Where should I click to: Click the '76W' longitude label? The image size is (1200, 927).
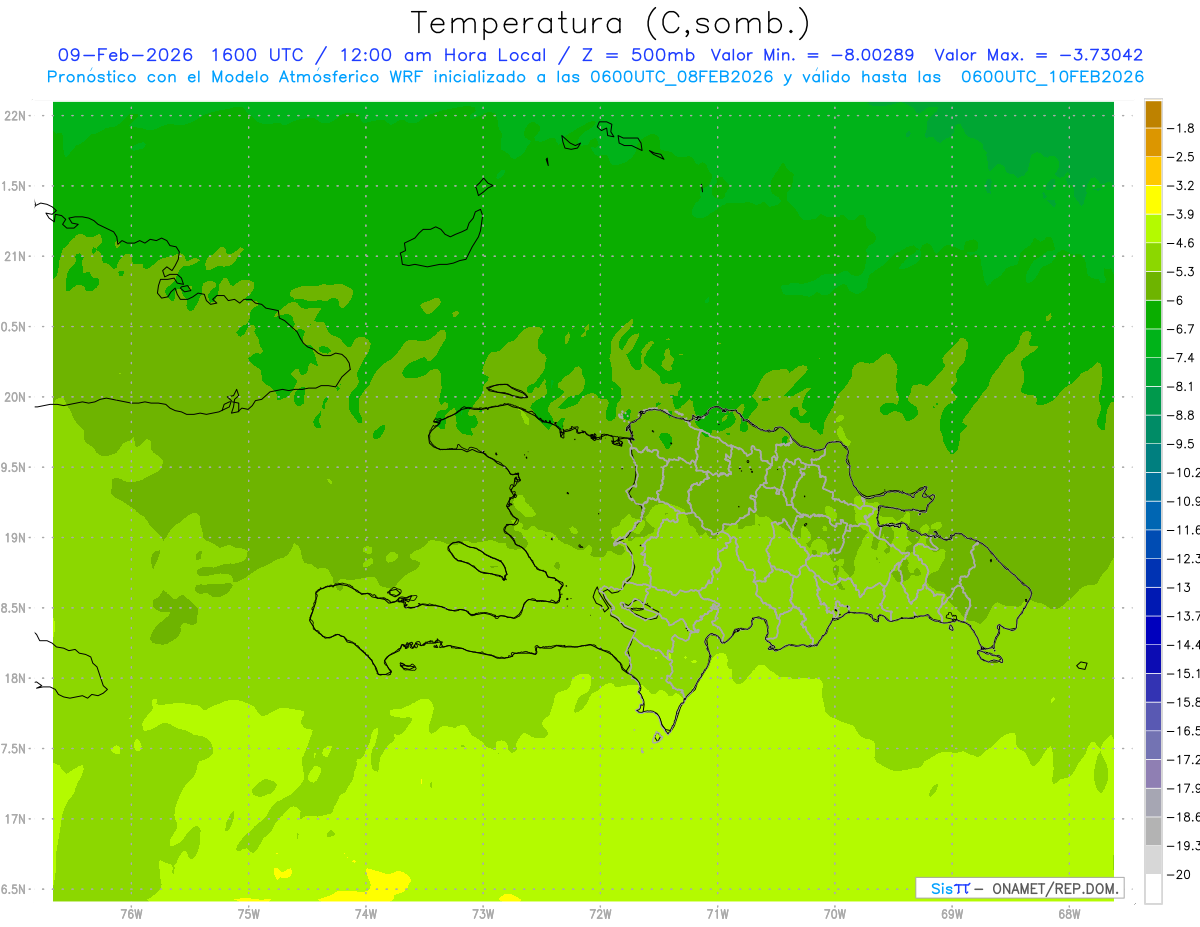coord(131,914)
